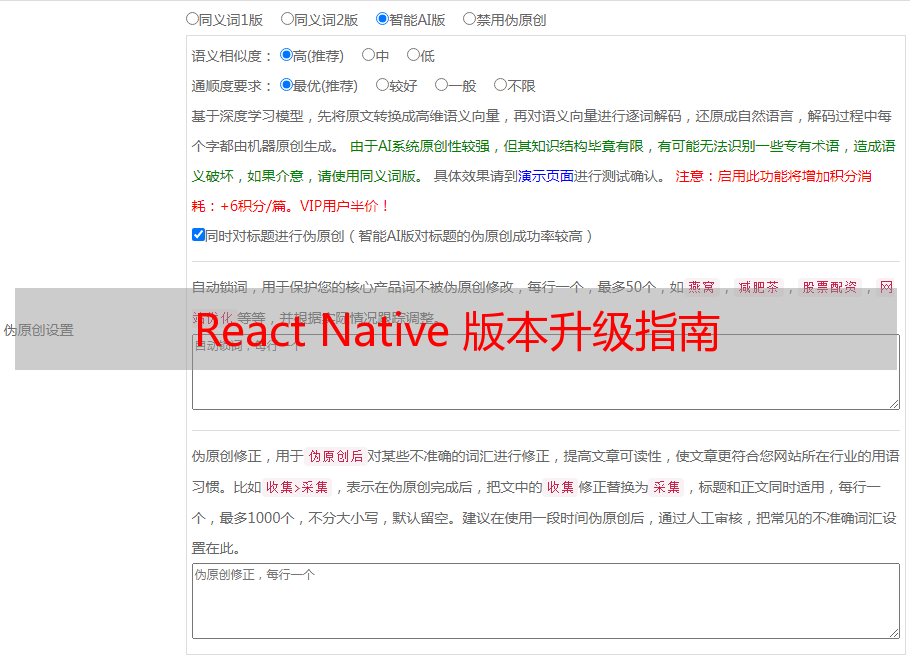Viewport: 911px width, 658px height.
Task: Set 语义相似度 to 中
Action: pyautogui.click(x=368, y=55)
